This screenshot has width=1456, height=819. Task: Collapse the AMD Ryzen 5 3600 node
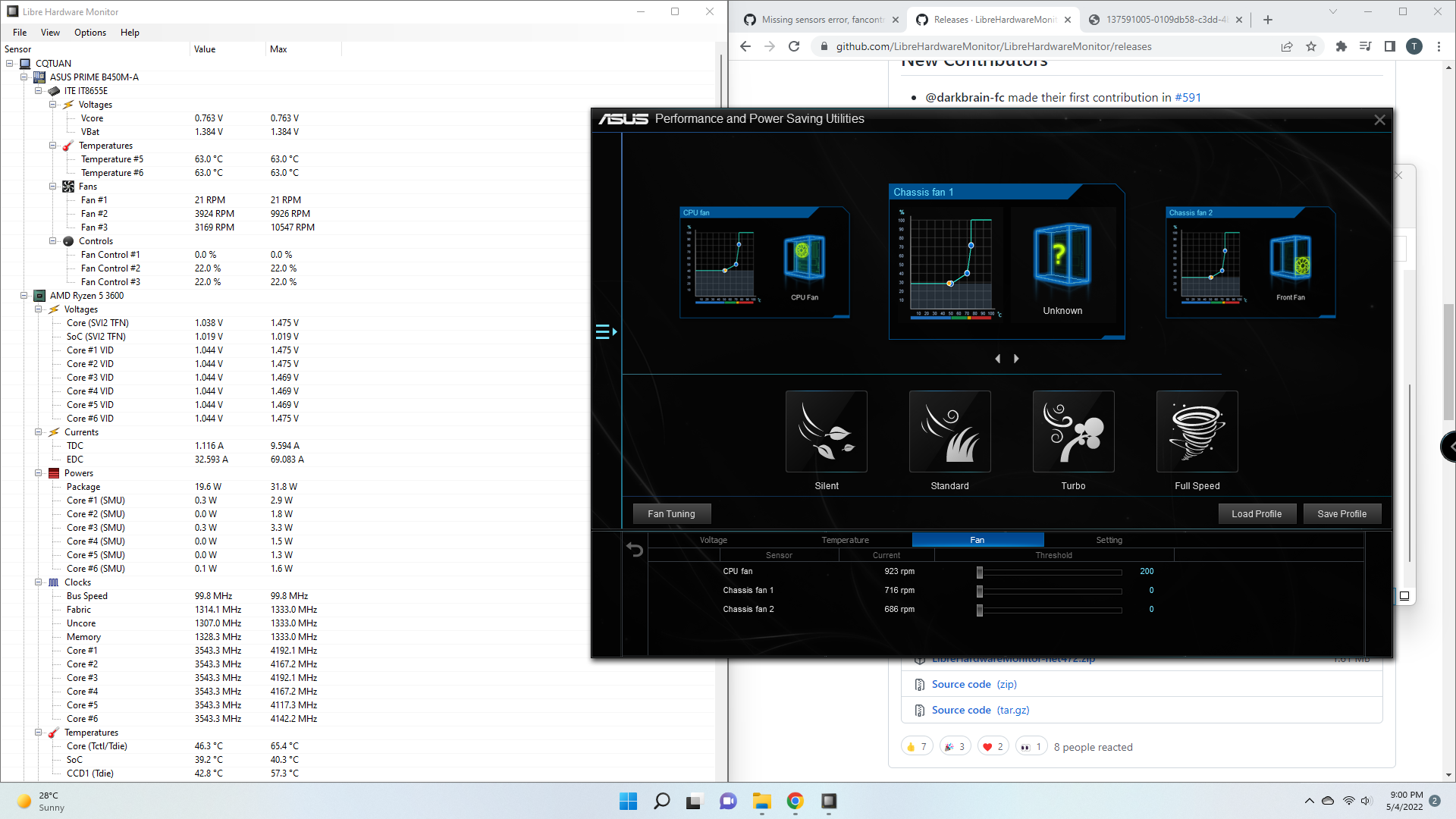tap(25, 295)
